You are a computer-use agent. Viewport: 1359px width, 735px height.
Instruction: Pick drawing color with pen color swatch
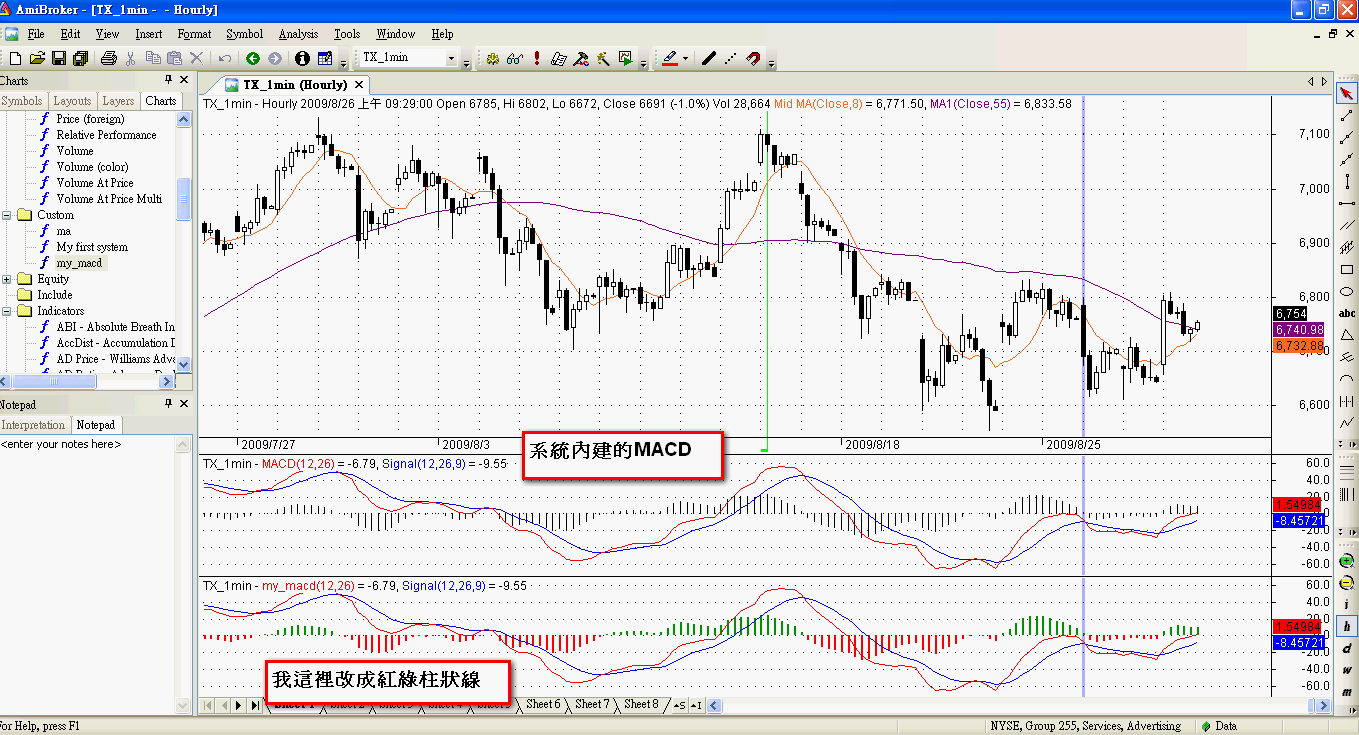click(669, 58)
